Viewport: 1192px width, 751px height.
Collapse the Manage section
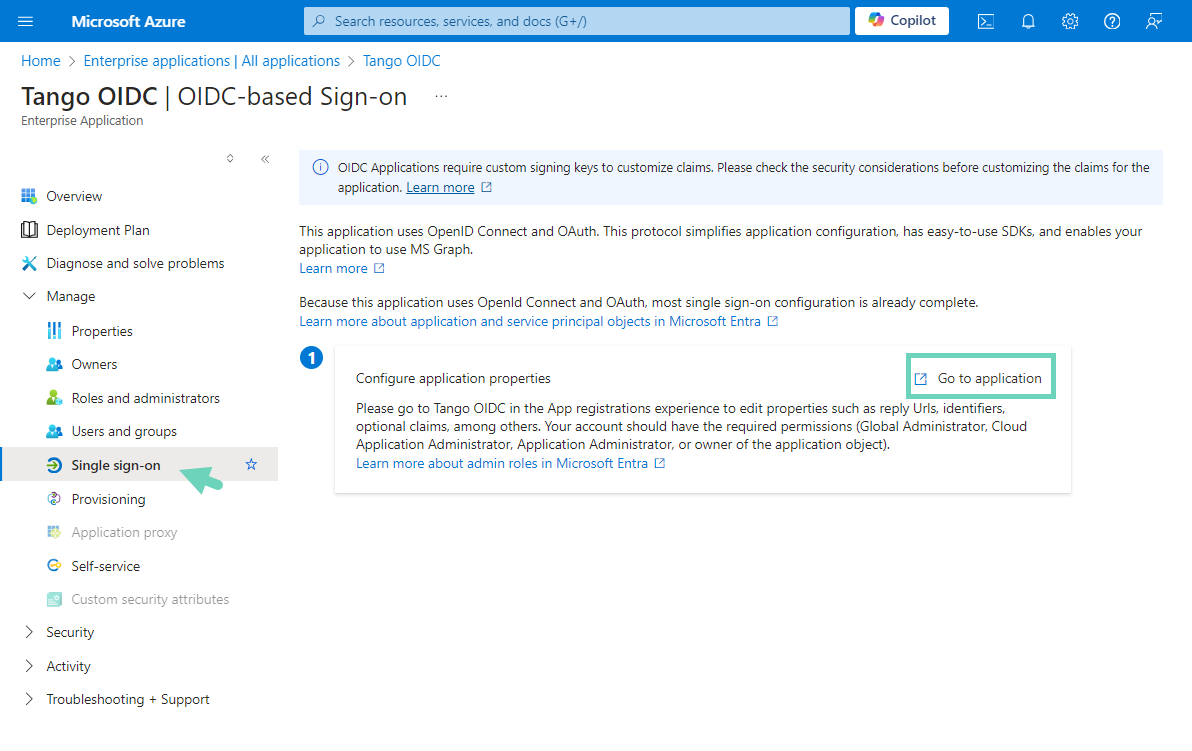[29, 296]
